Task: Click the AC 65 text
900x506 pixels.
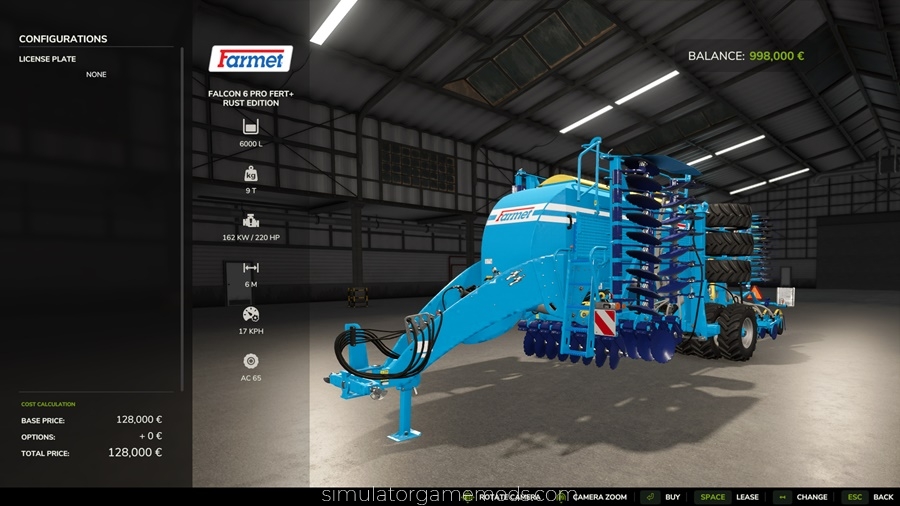Action: pyautogui.click(x=251, y=378)
